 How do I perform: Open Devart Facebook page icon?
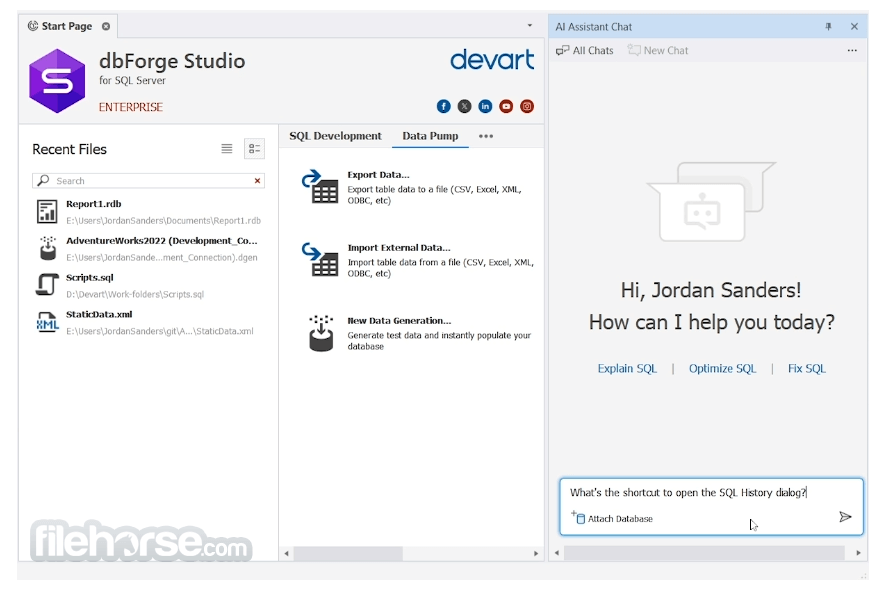(444, 106)
